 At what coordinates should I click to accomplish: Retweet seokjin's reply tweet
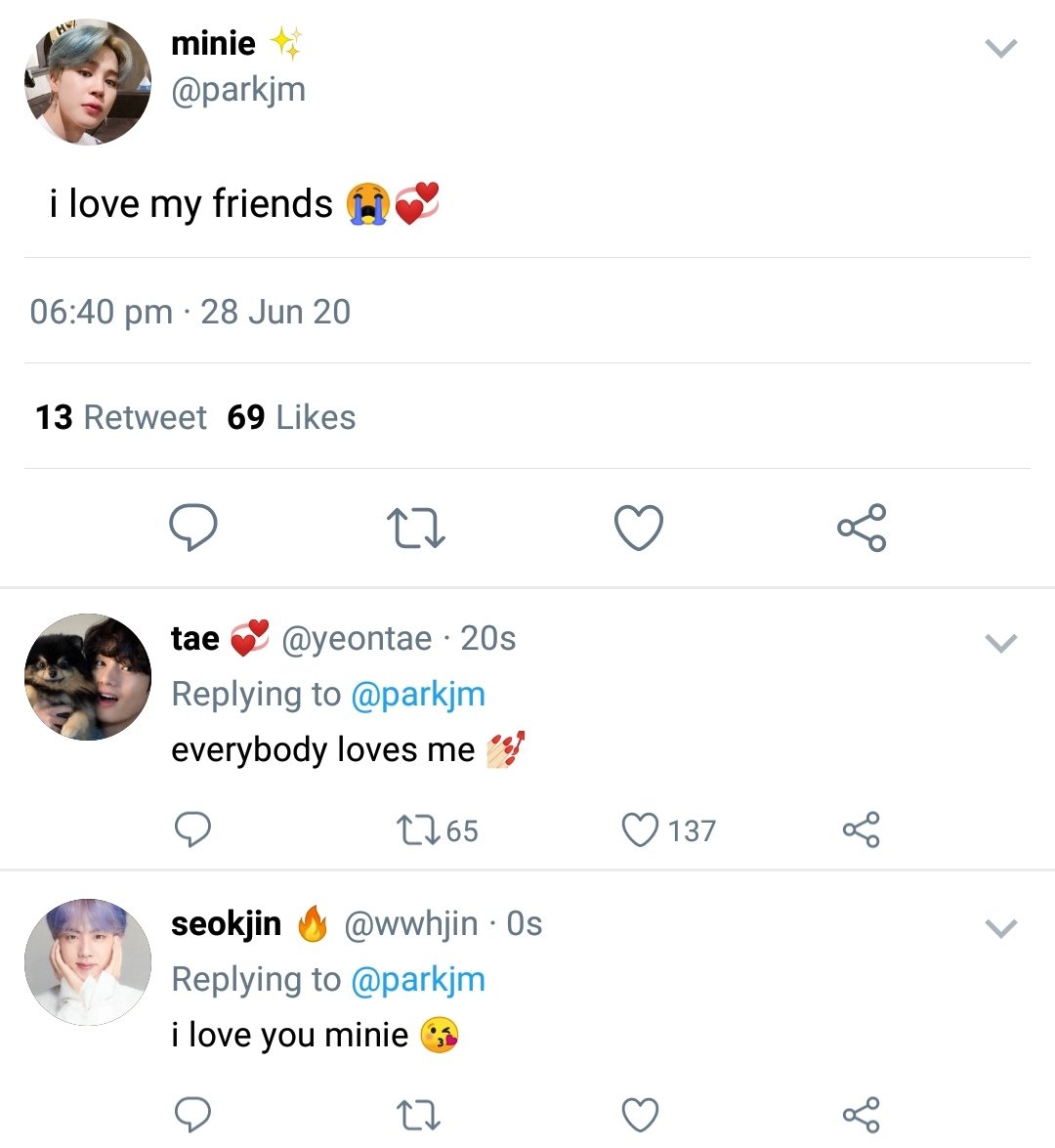point(418,1116)
